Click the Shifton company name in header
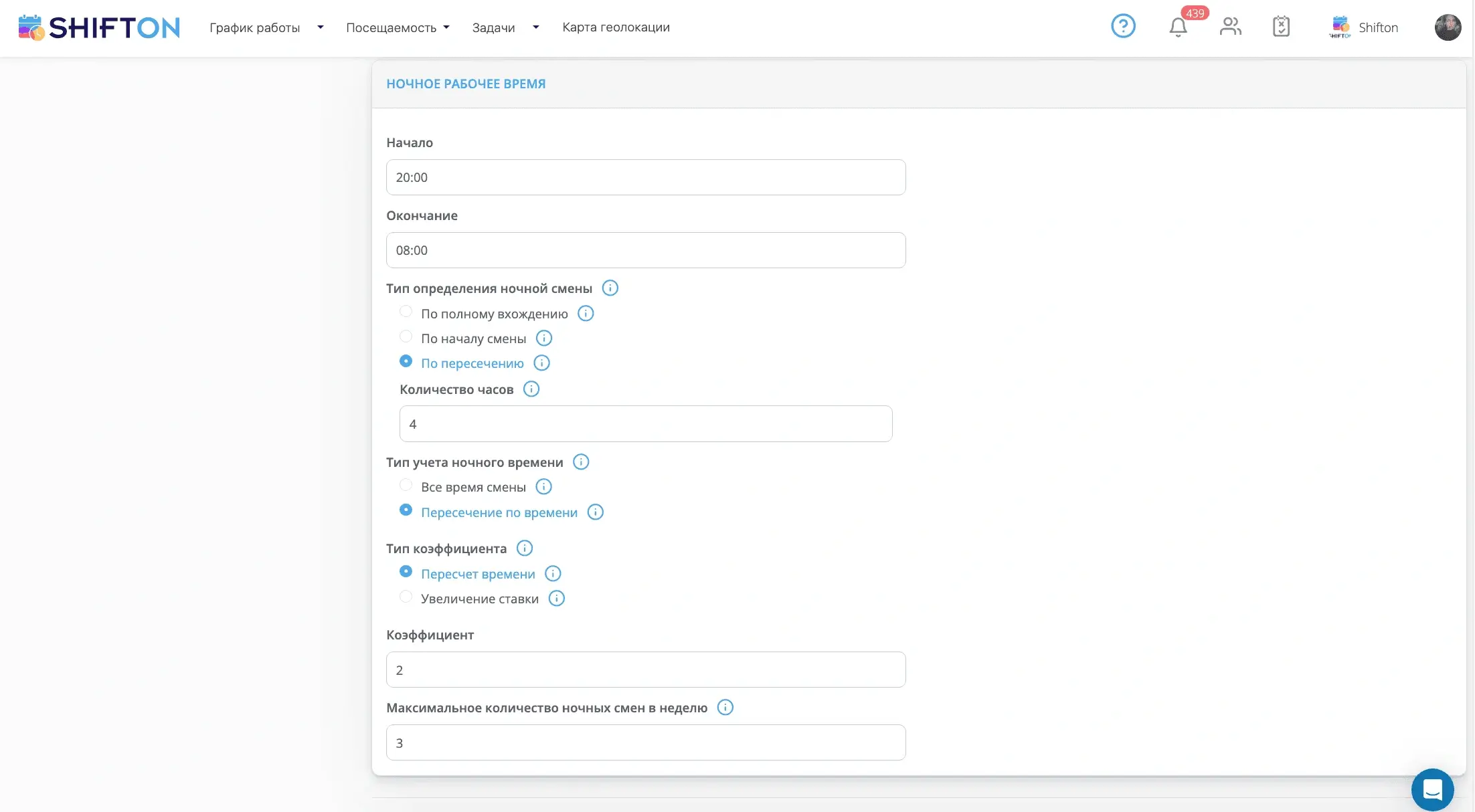The image size is (1475, 812). (x=1377, y=27)
